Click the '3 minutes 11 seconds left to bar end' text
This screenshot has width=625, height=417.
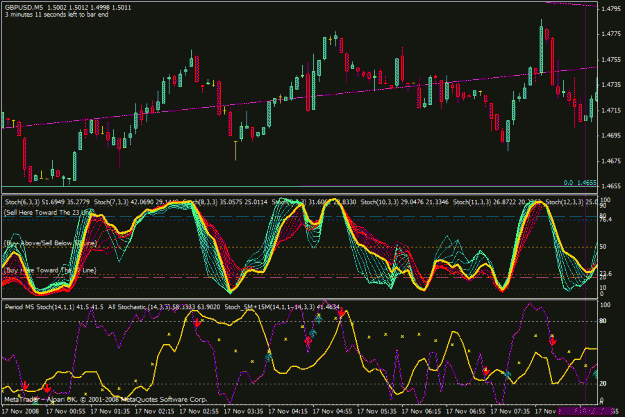[x=56, y=15]
